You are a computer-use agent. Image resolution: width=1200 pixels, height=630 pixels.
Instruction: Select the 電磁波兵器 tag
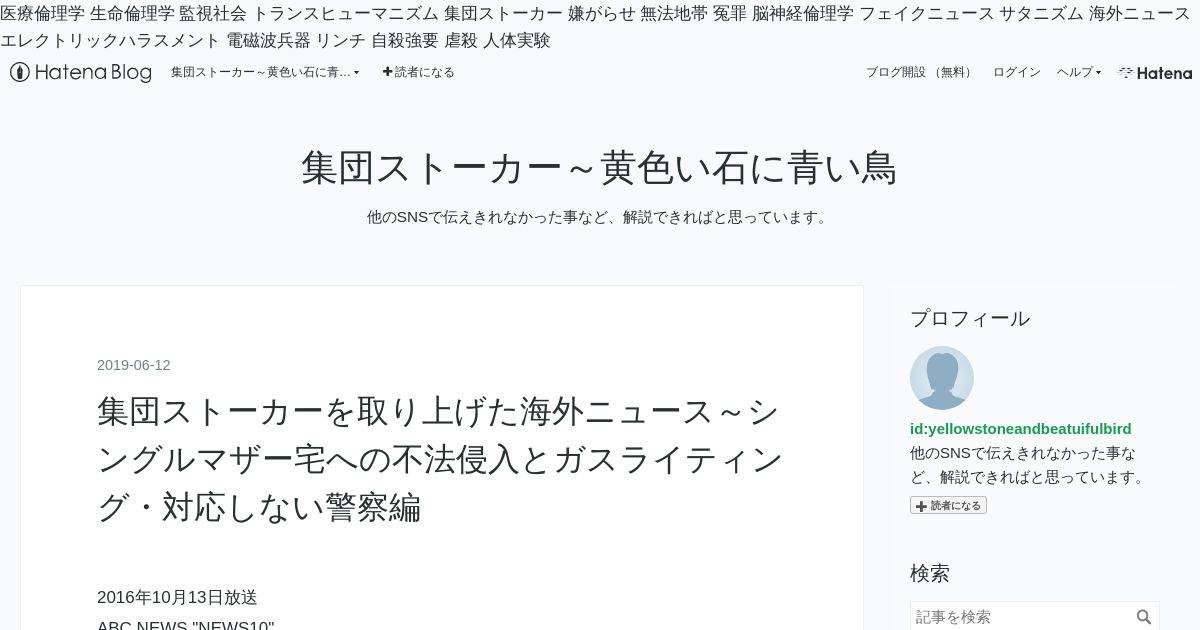point(269,40)
